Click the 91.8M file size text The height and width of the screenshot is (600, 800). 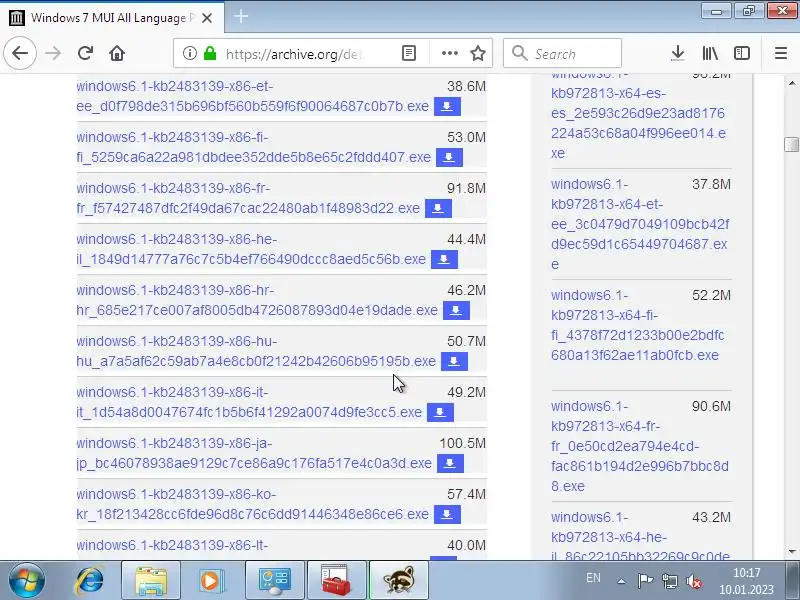(x=466, y=188)
